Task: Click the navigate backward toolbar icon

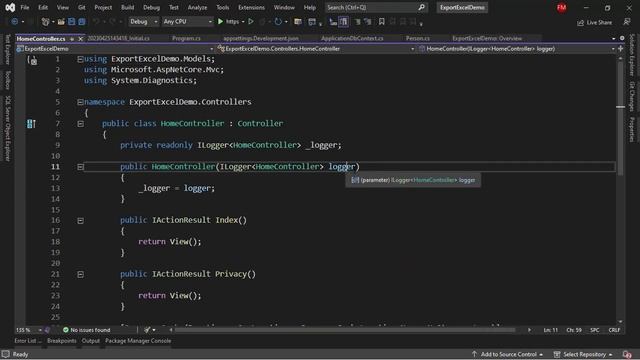Action: [15, 22]
